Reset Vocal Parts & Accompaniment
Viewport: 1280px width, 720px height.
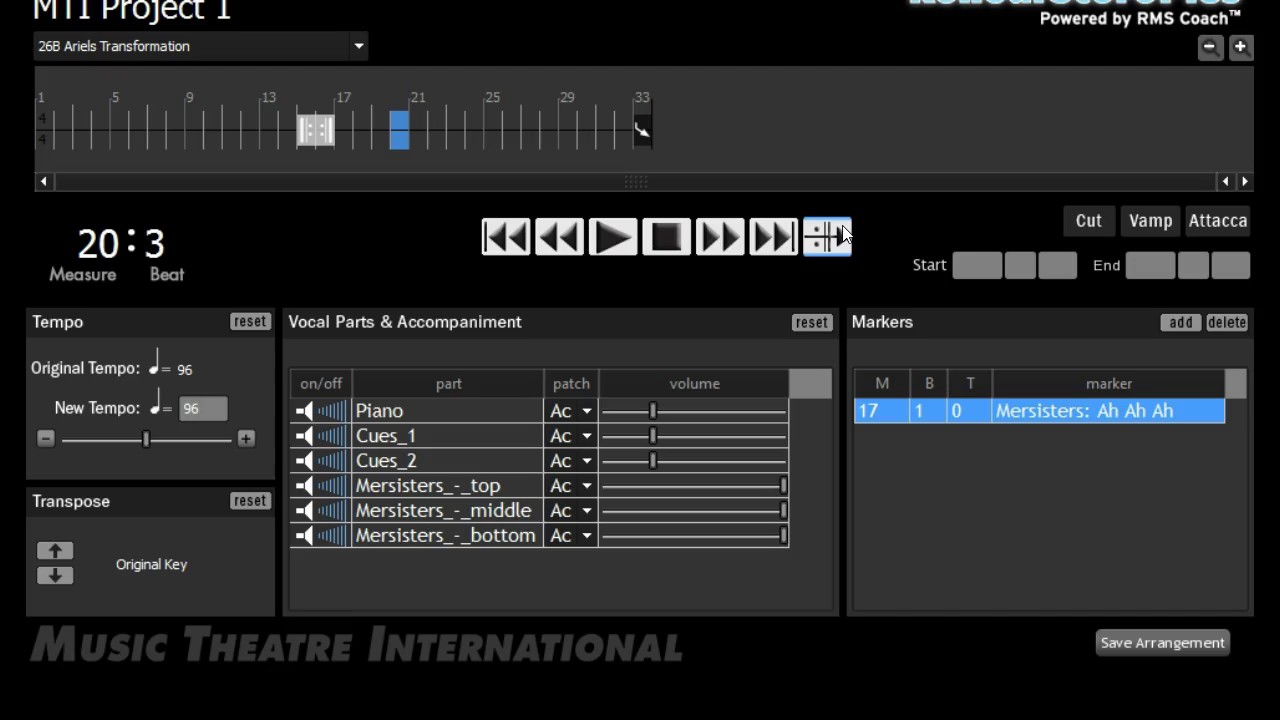[811, 323]
